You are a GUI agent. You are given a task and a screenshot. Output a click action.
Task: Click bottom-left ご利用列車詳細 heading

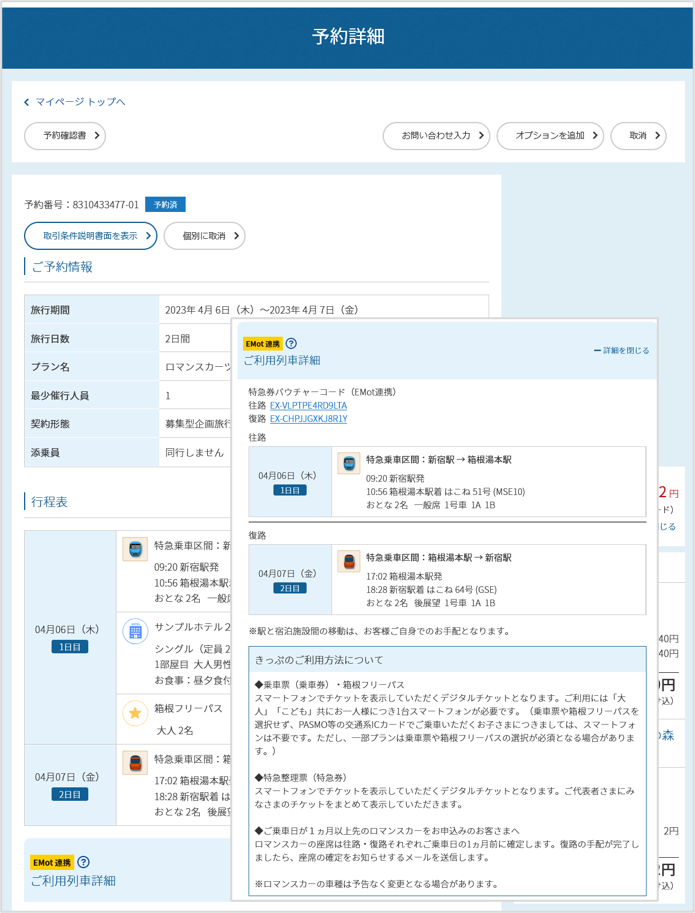click(x=73, y=880)
